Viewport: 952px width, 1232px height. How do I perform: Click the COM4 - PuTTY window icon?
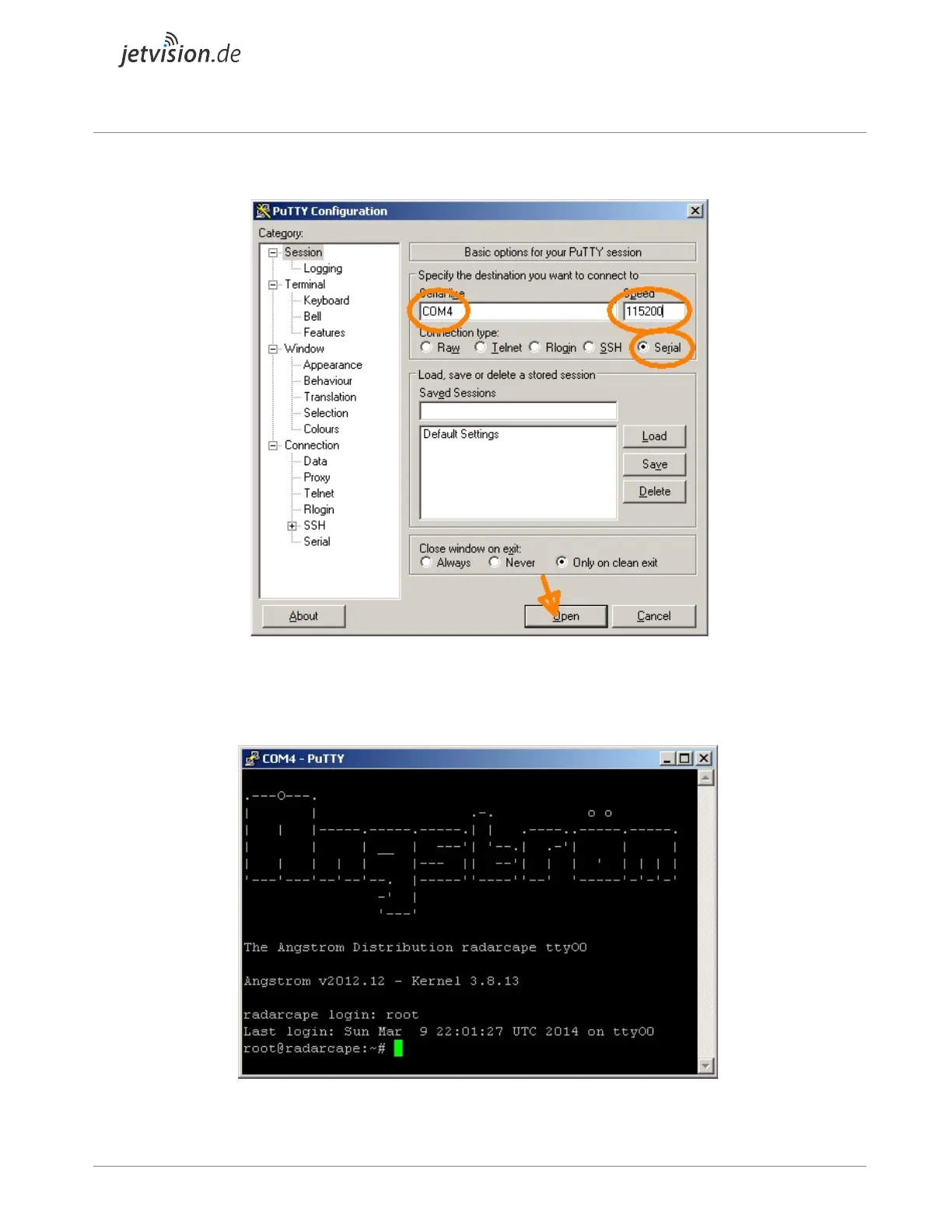(252, 758)
